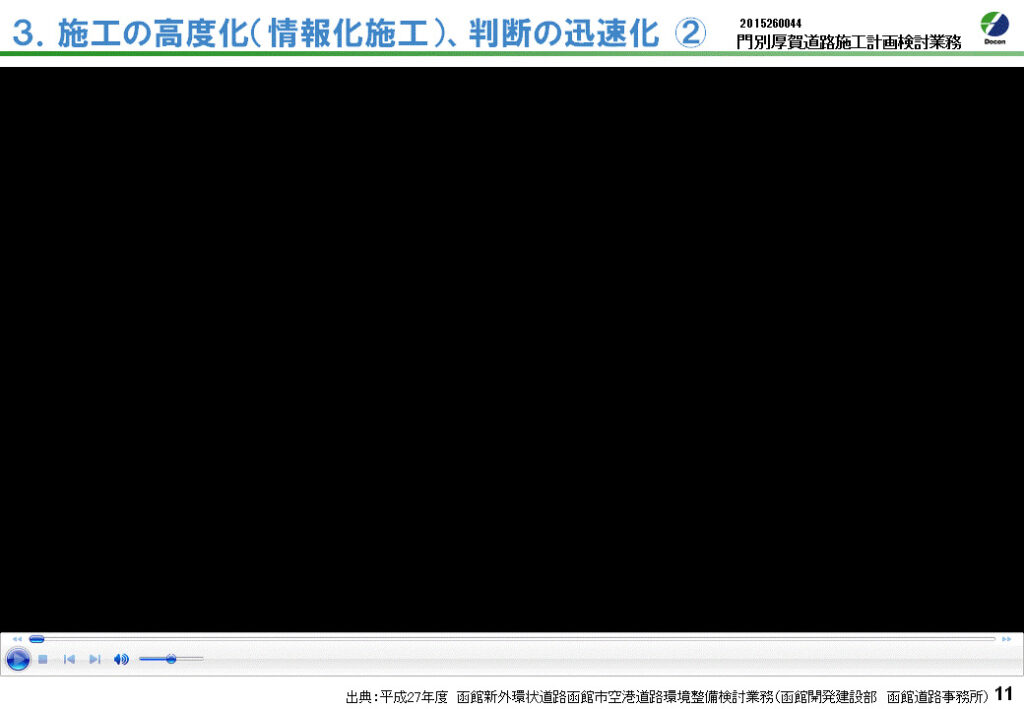Viewport: 1024px width, 709px height.
Task: Click the black video display area
Action: [x=512, y=348]
